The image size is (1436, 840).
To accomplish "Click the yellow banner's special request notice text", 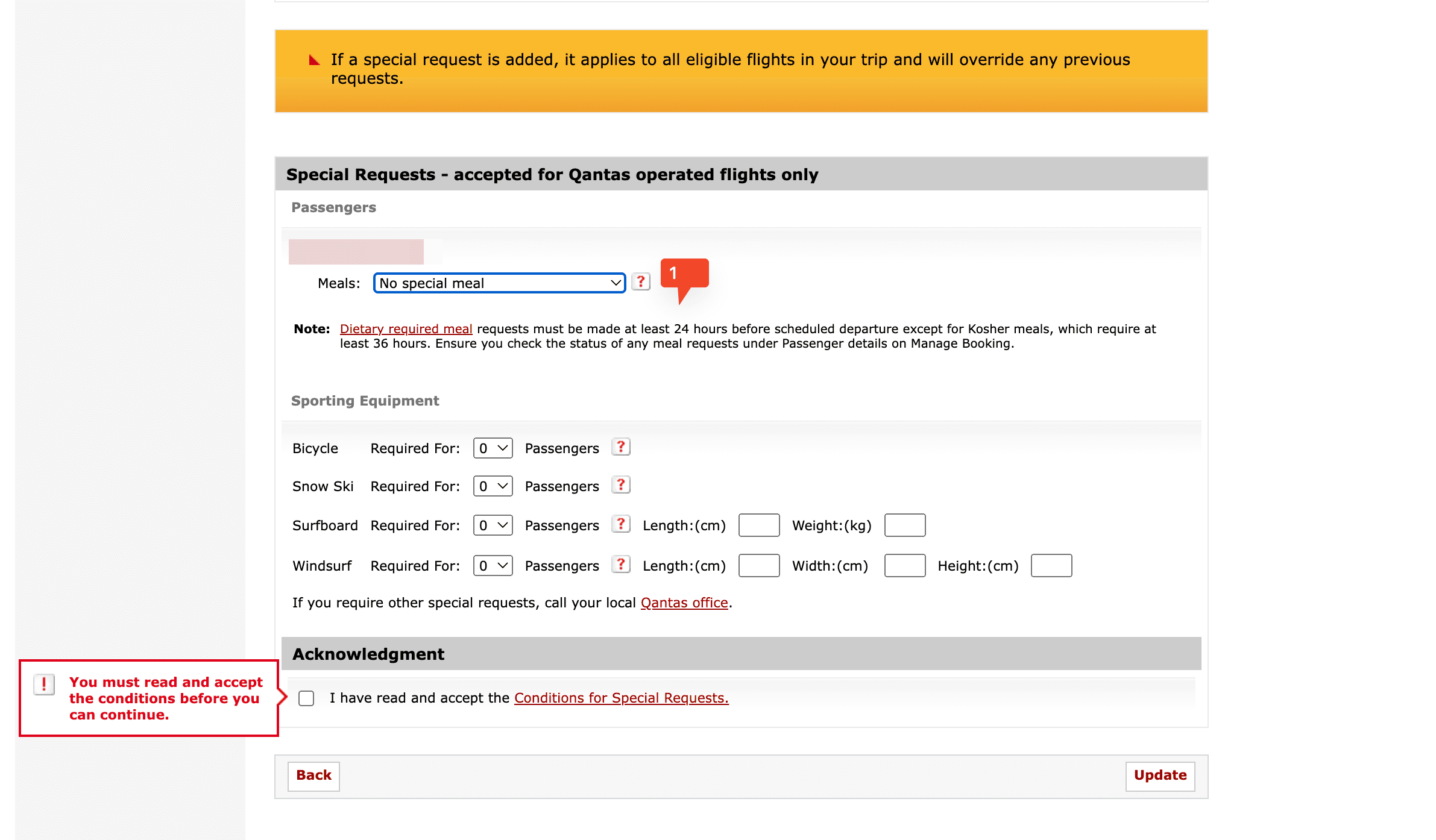I will click(730, 69).
